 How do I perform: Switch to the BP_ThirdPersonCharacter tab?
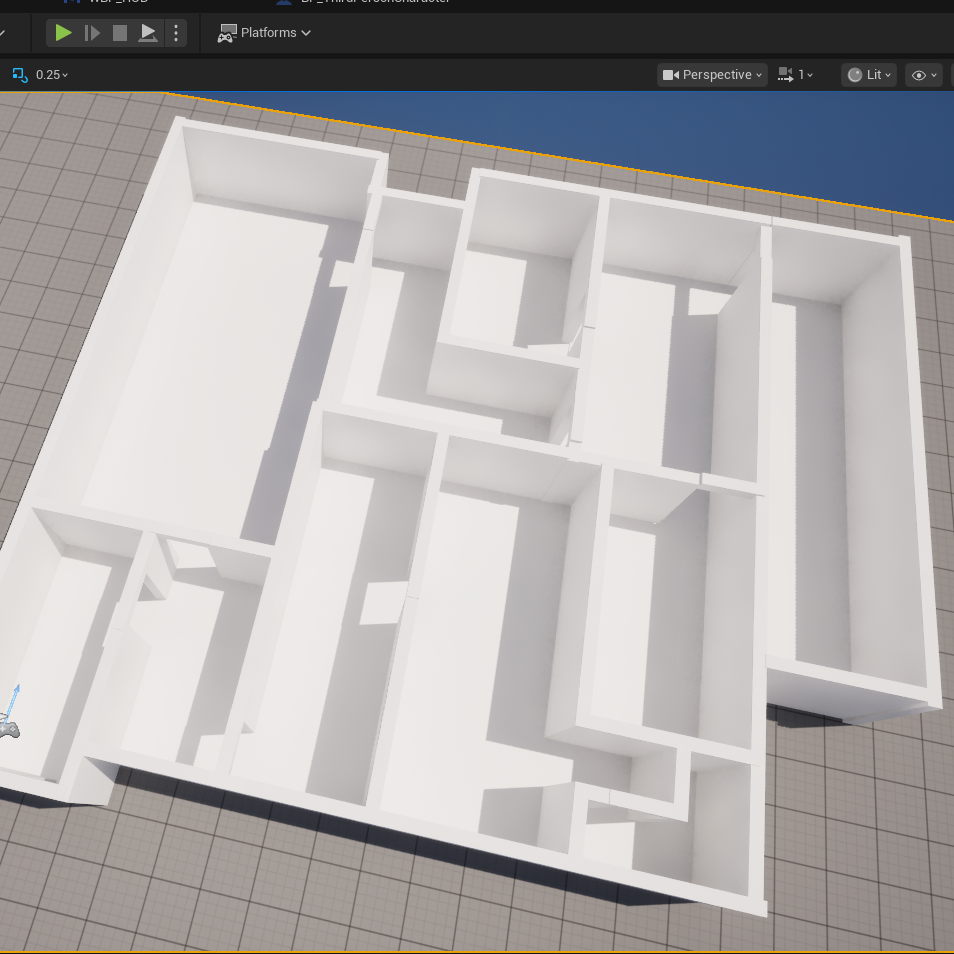(370, 2)
